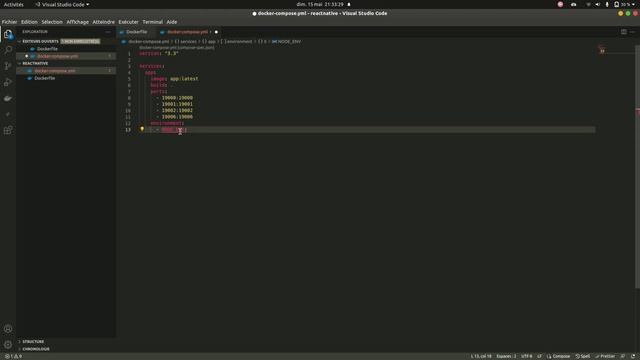Click the Prettier status bar entry
640x360 pixels.
[605, 356]
